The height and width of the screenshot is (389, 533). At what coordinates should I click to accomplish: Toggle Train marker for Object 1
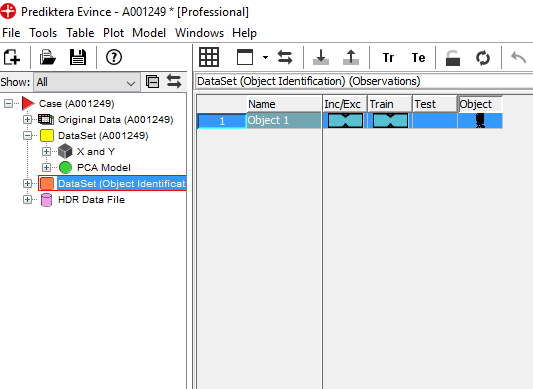coord(390,121)
